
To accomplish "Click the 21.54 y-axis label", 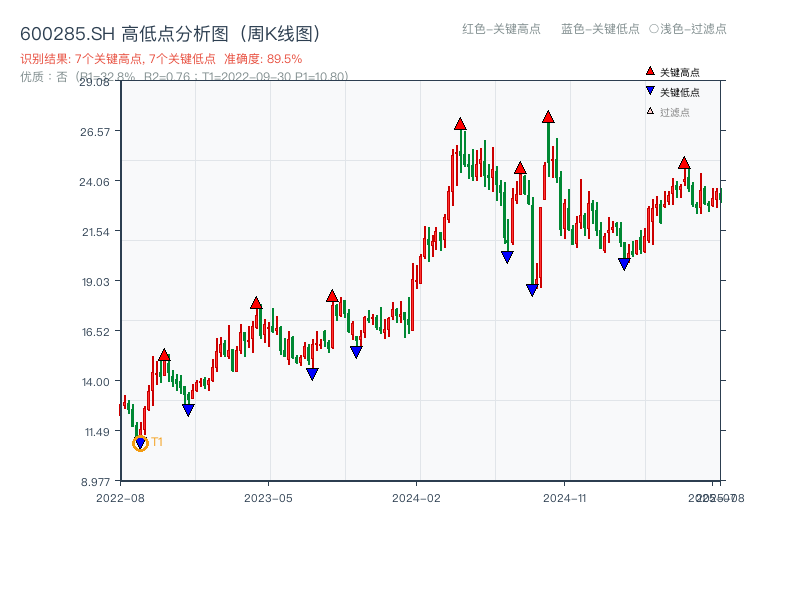I will tap(96, 232).
